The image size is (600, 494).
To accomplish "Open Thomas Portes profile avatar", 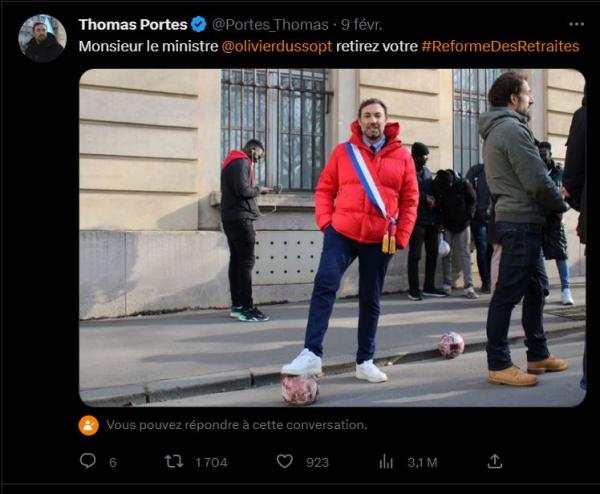I will tap(42, 38).
